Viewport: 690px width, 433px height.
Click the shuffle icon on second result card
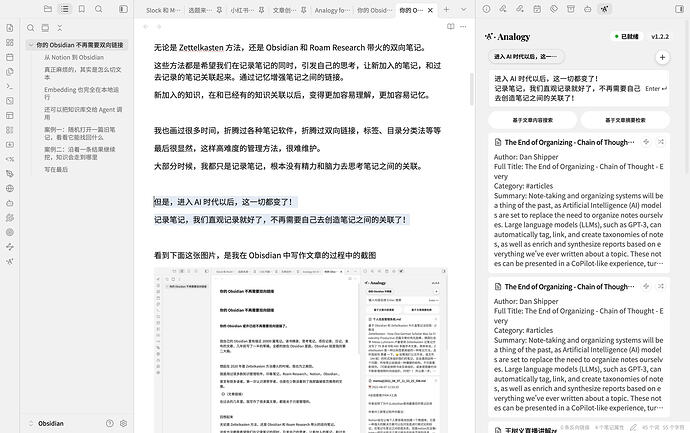tap(661, 286)
